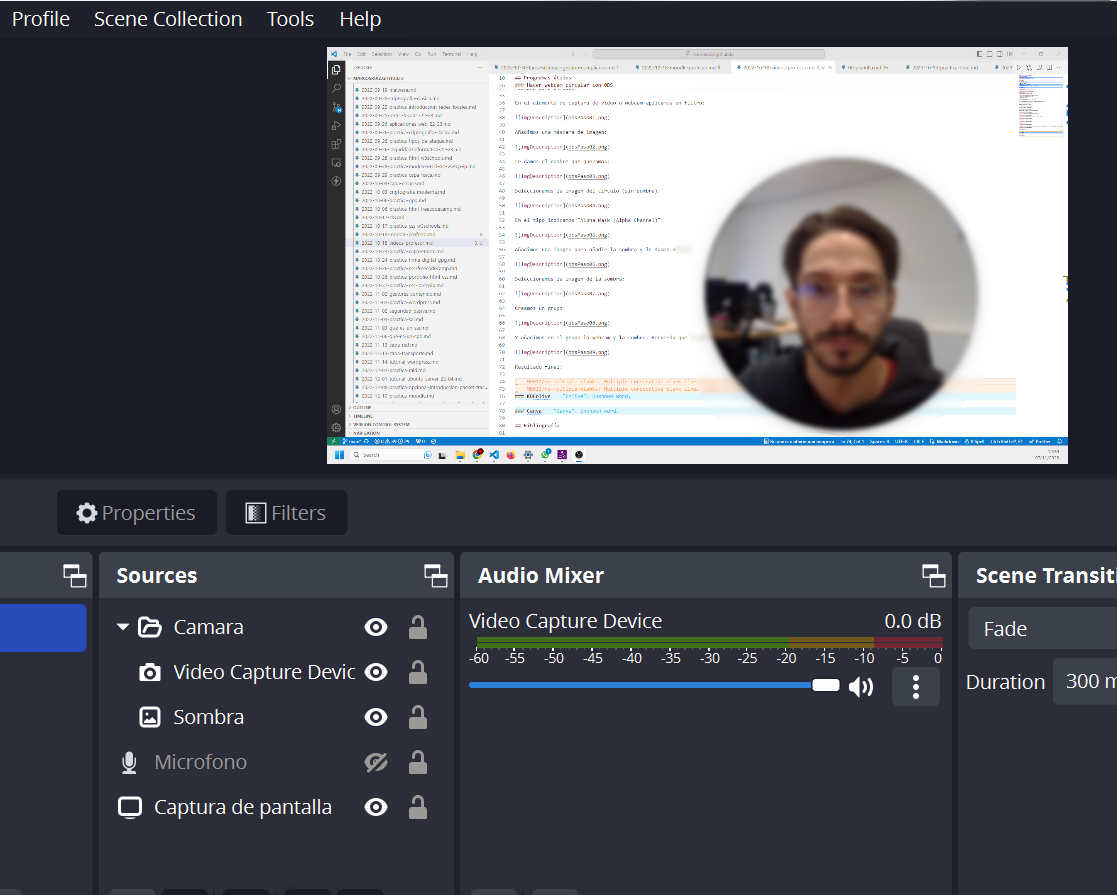
Task: Click the transition Duration field
Action: pos(1085,681)
